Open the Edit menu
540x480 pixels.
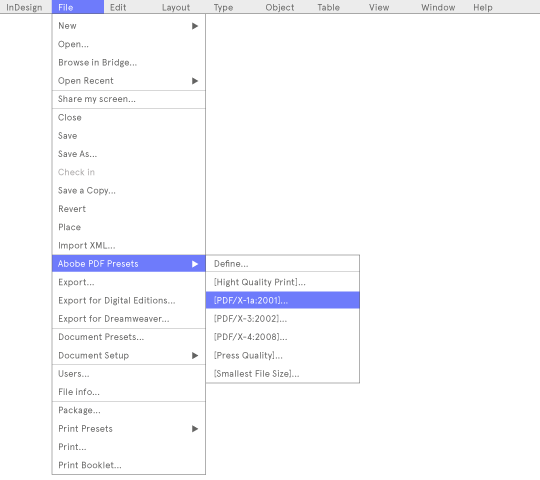(118, 7)
